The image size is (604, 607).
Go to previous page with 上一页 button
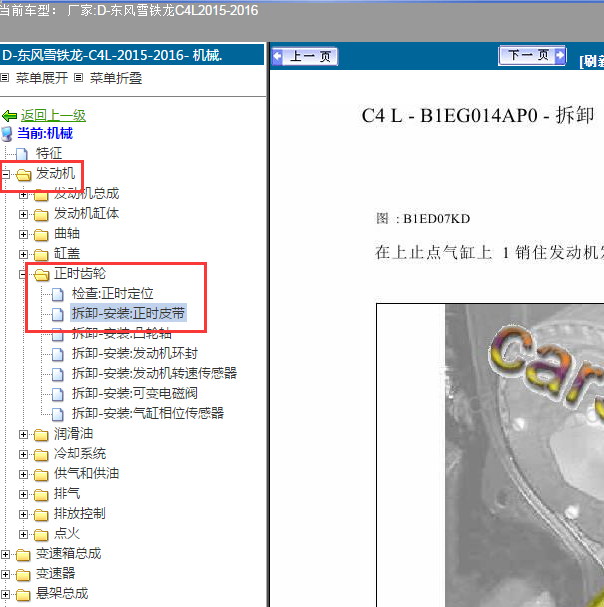[x=305, y=57]
